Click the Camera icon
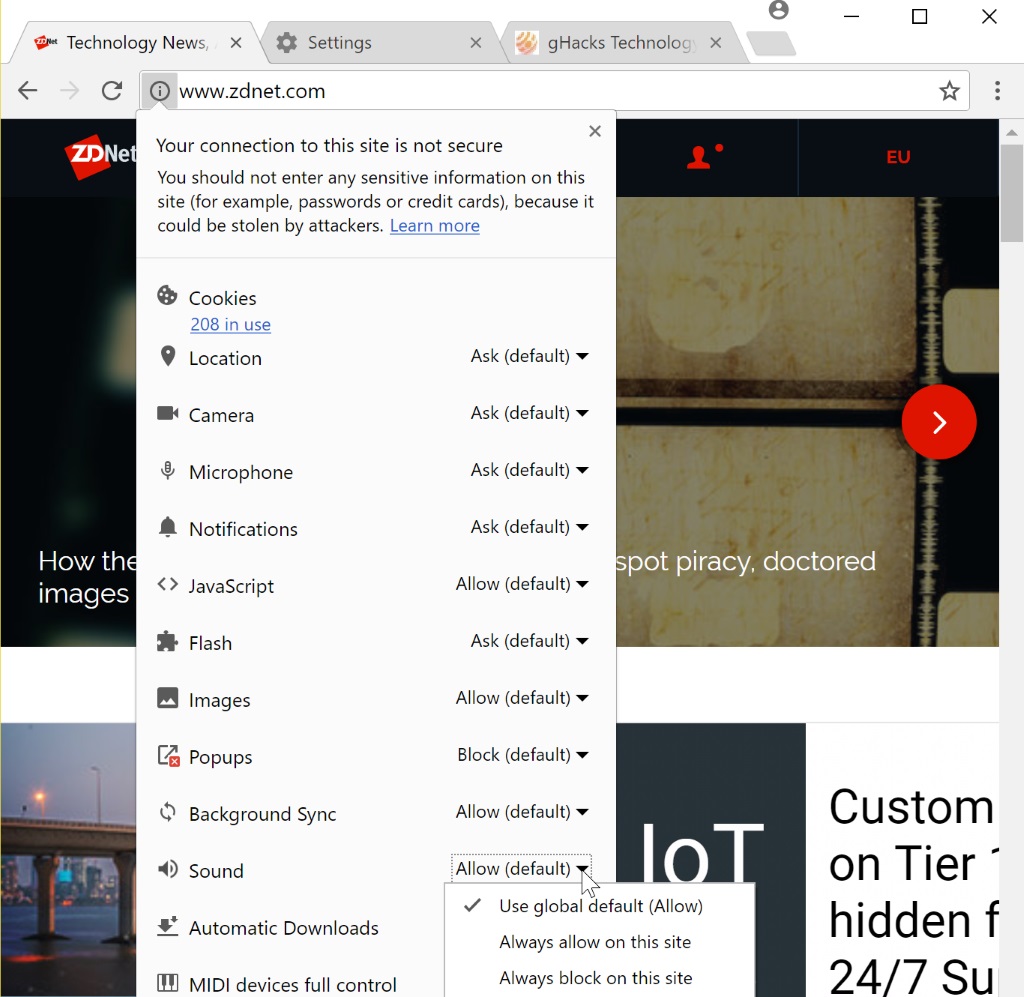This screenshot has height=997, width=1024. click(x=168, y=413)
